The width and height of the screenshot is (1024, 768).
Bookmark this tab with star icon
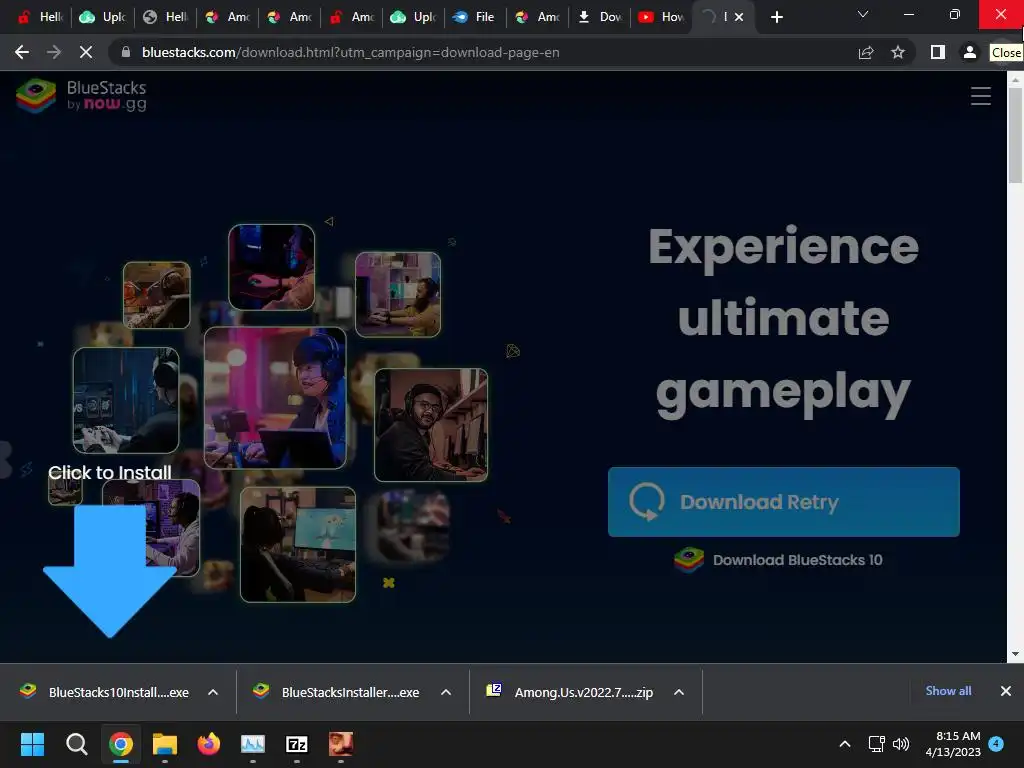pos(898,52)
